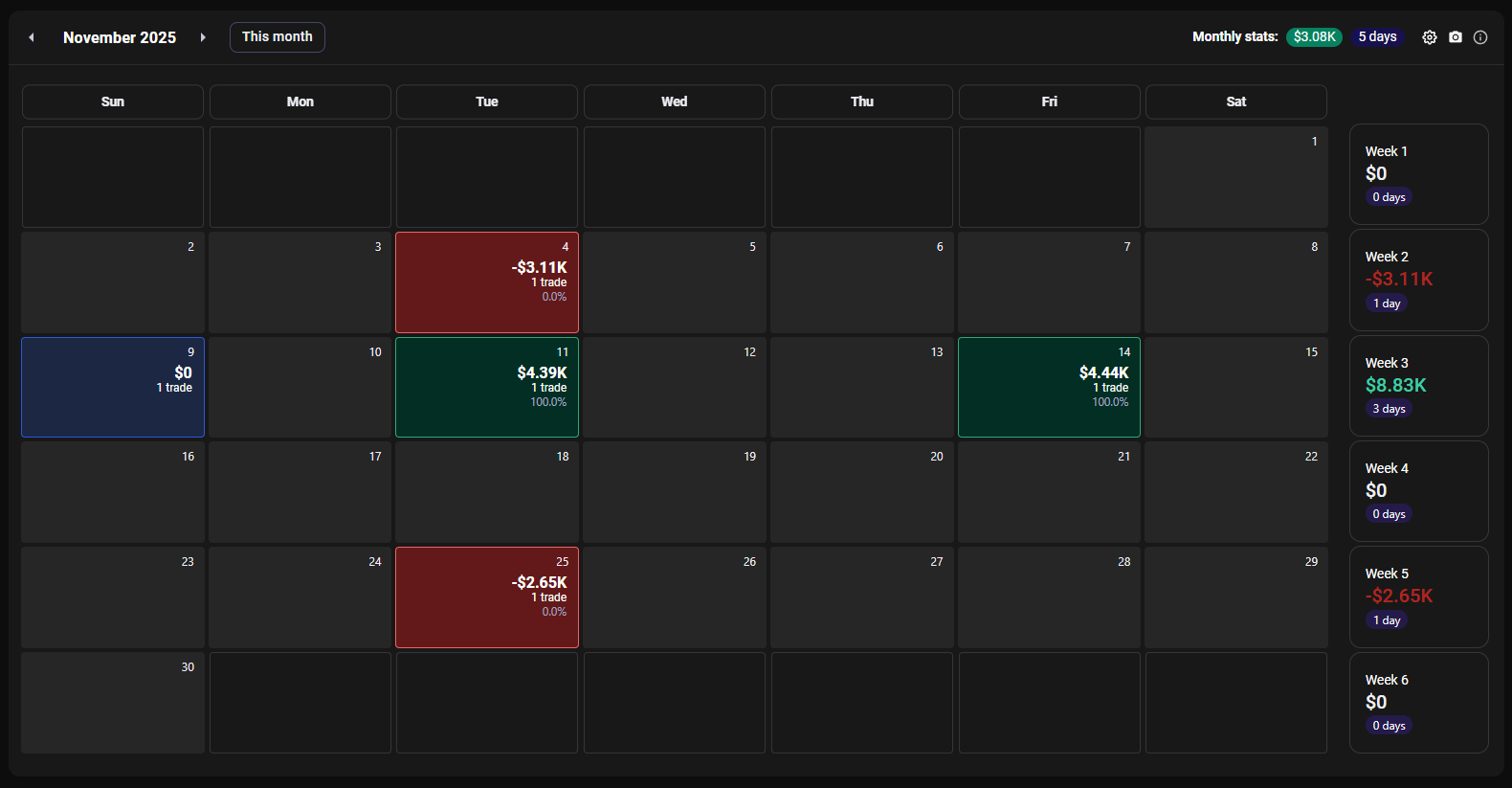Open November 4 losing day cell
Image resolution: width=1512 pixels, height=788 pixels.
click(486, 282)
